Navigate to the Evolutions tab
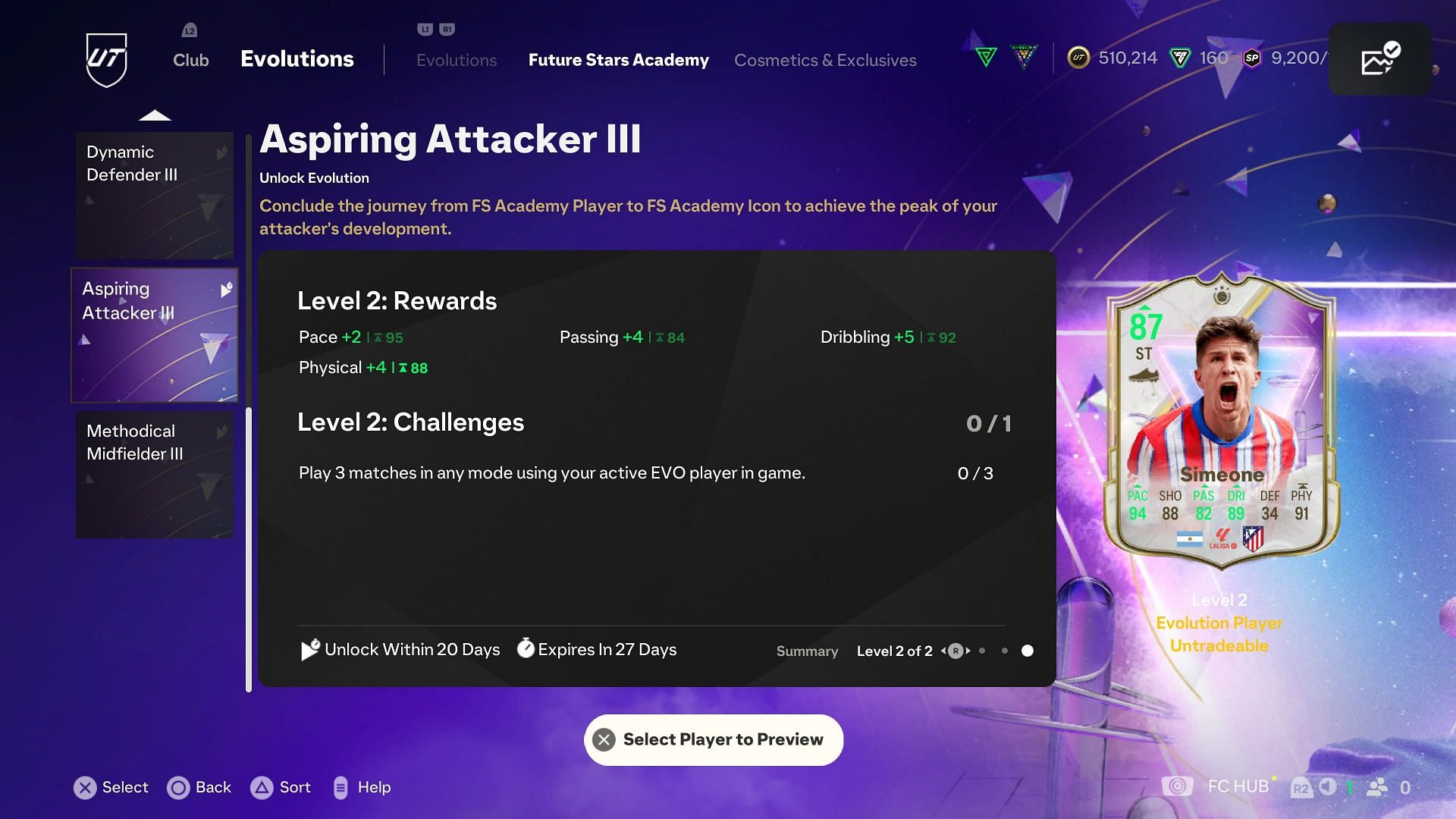 click(x=456, y=60)
